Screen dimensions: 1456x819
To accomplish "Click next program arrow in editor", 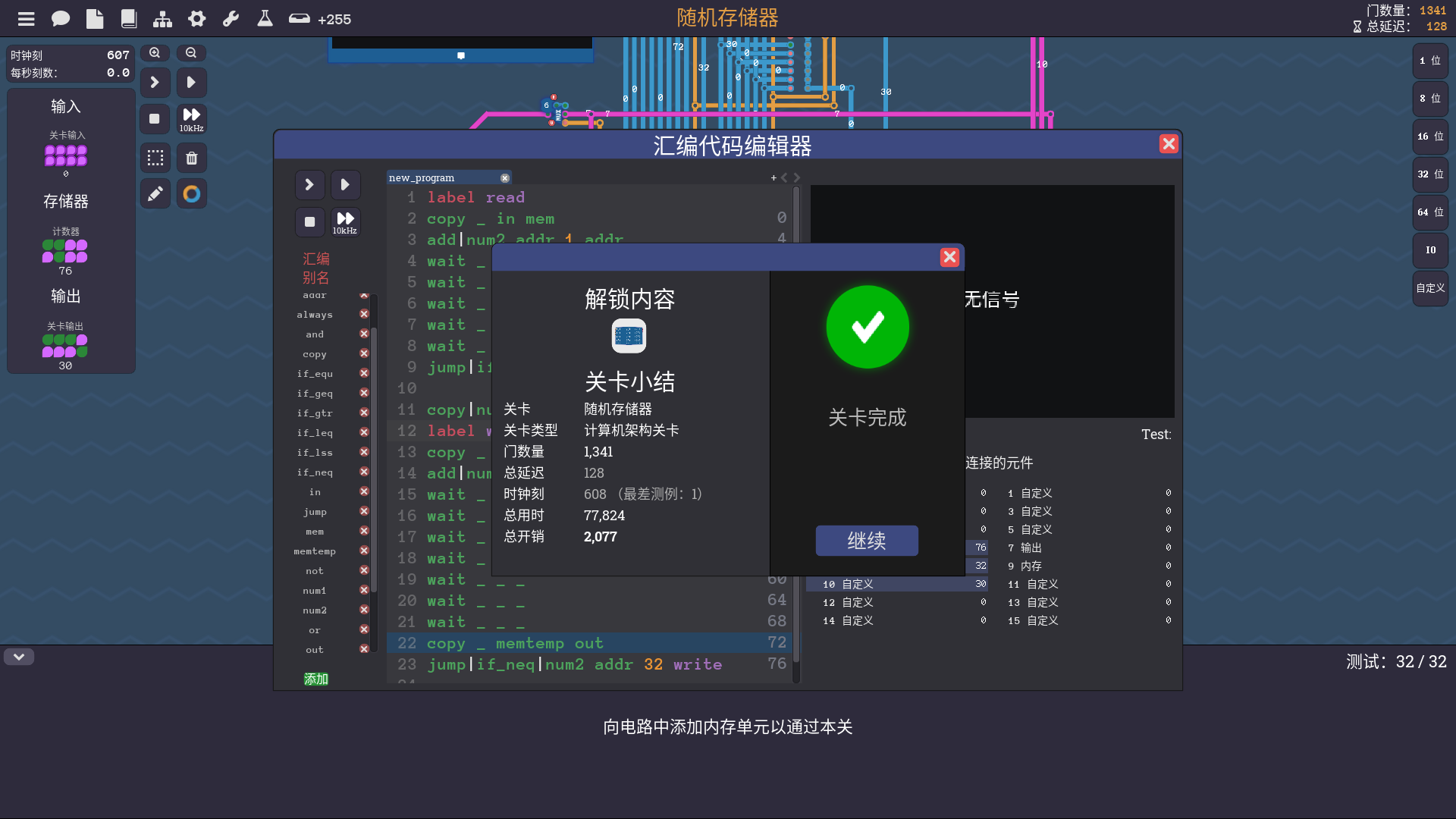I will point(797,177).
